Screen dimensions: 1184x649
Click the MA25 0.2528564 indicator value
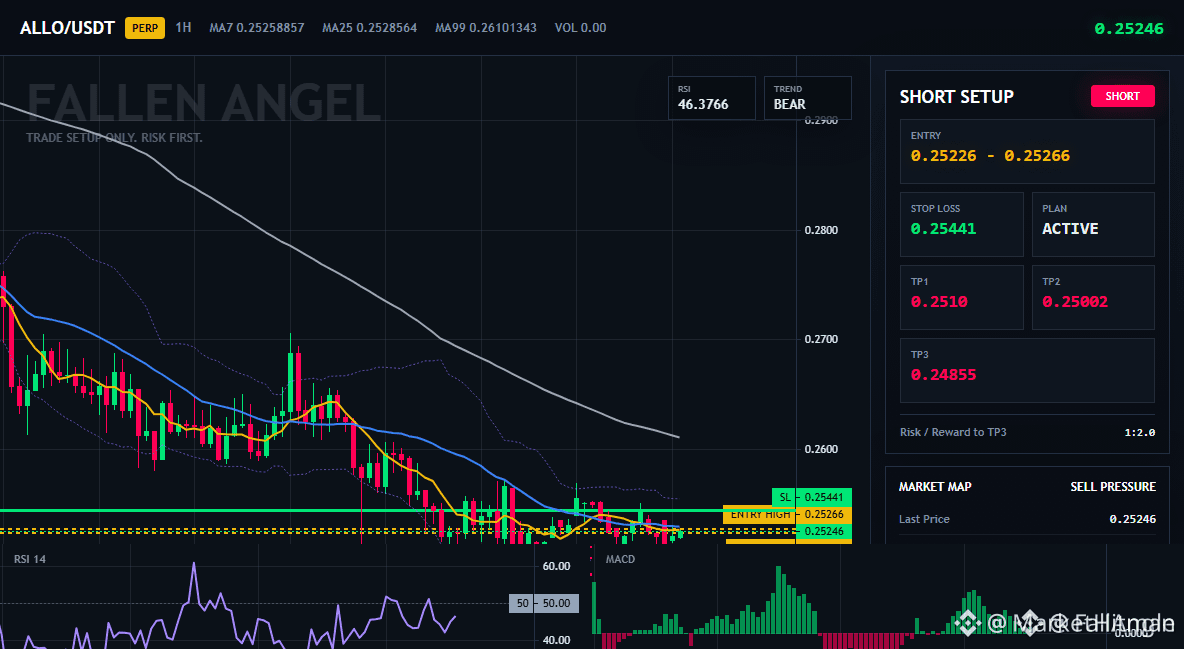[369, 27]
